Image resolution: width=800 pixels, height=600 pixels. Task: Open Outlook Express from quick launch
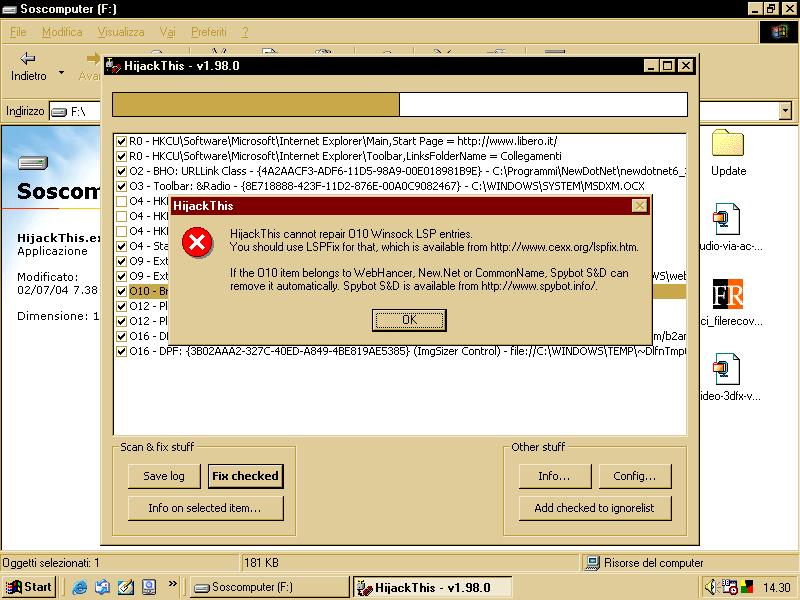point(103,587)
